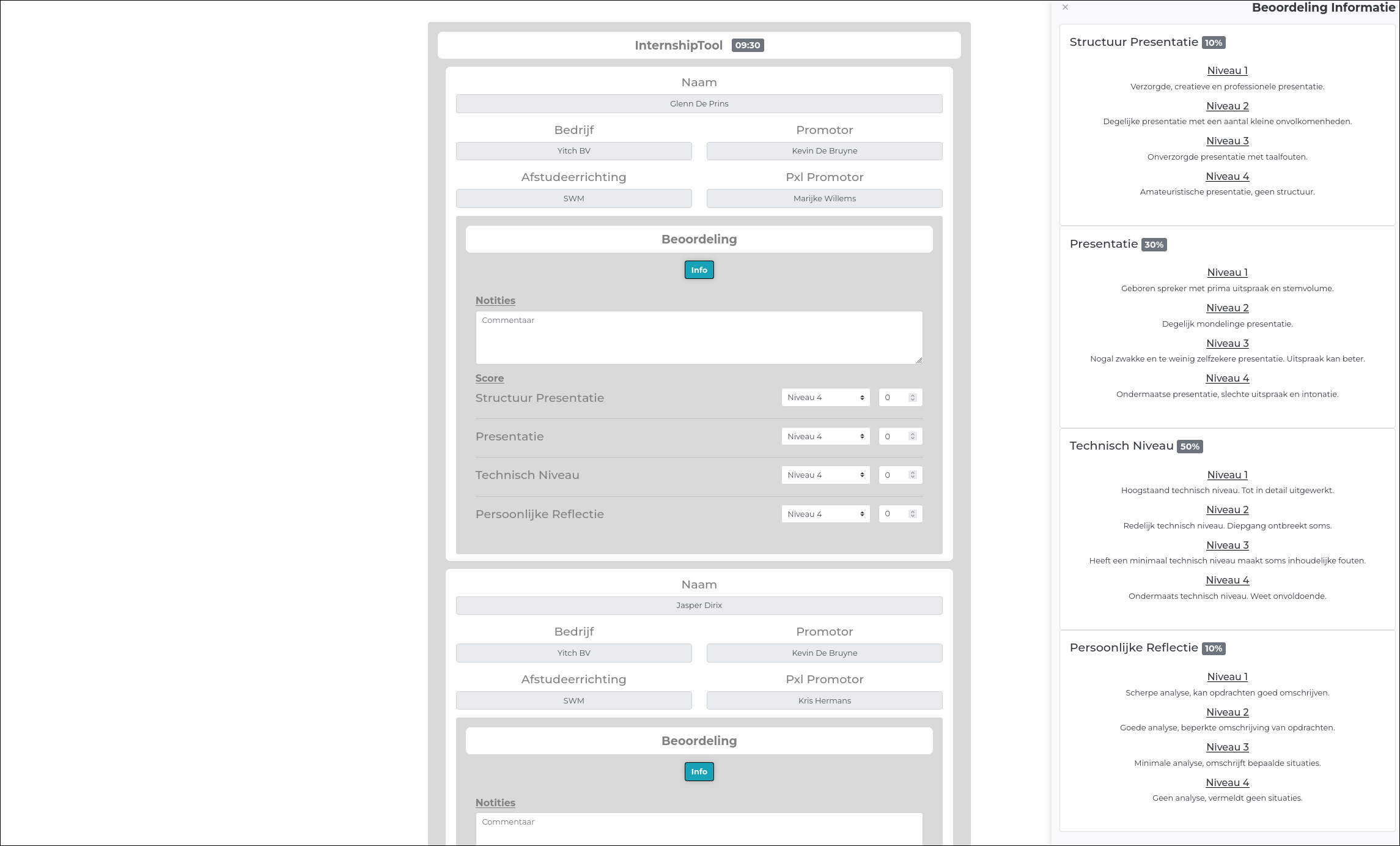Click Info button under Glenn De Prins
Screen dimensions: 1400x846
[x=699, y=270]
